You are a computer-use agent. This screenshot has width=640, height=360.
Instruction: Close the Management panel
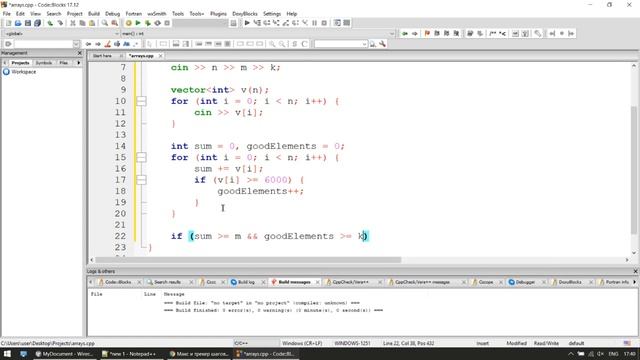tap(80, 53)
